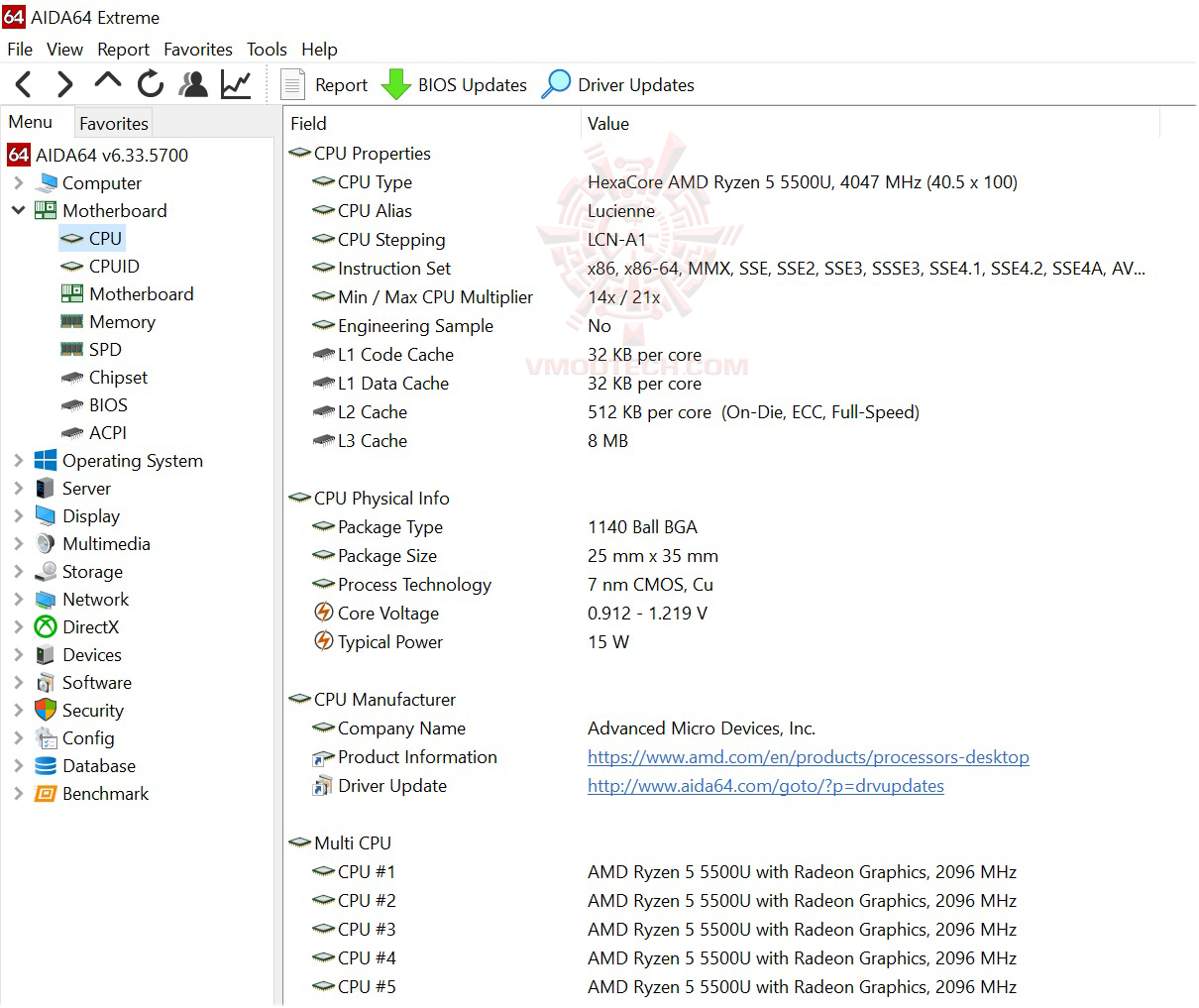1199x1008 pixels.
Task: Expand the Benchmark tree node
Action: (x=18, y=793)
